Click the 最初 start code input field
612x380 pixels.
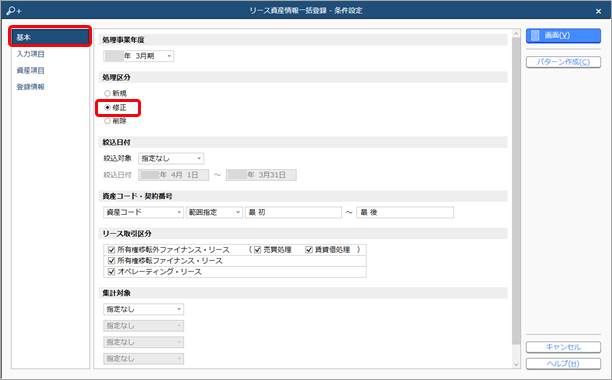pos(294,212)
